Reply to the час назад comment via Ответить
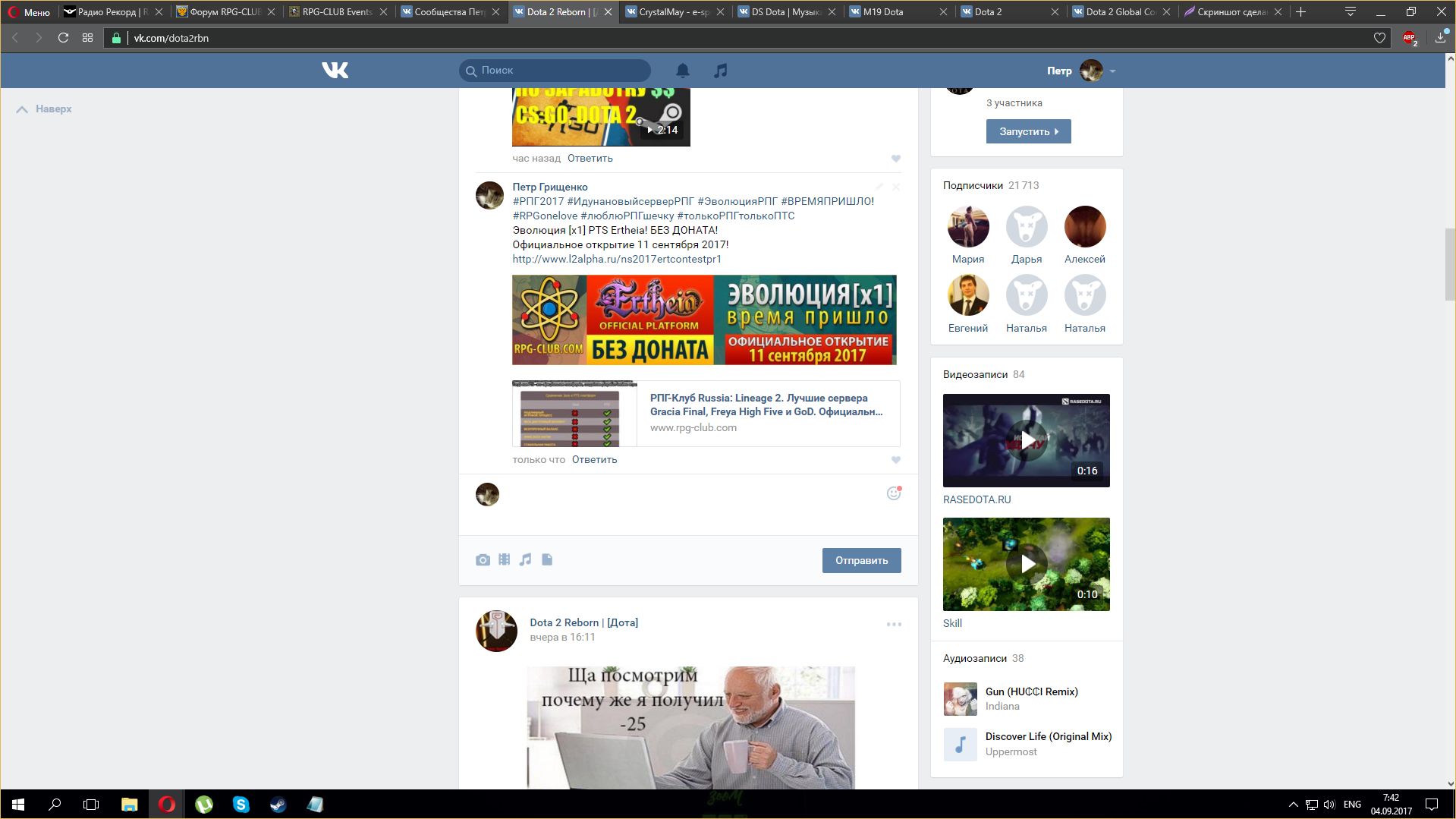This screenshot has width=1456, height=819. tap(590, 158)
